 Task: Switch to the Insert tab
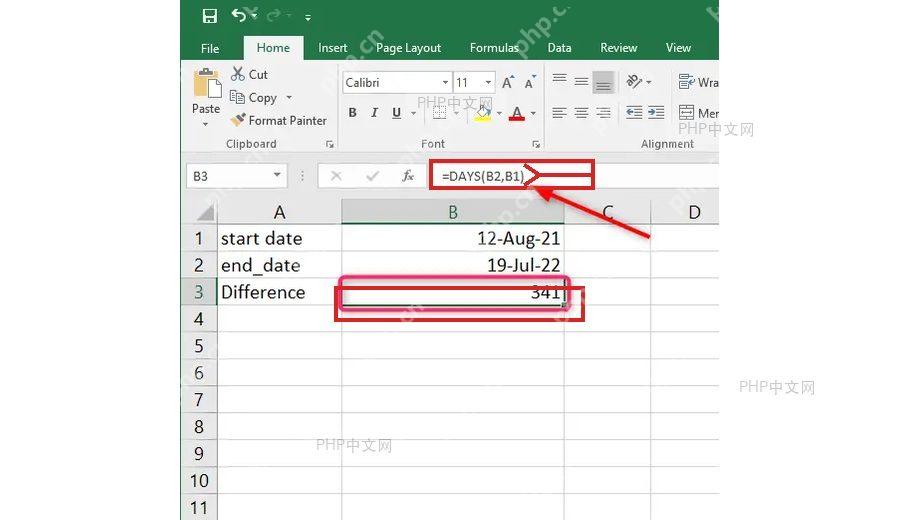pyautogui.click(x=332, y=48)
